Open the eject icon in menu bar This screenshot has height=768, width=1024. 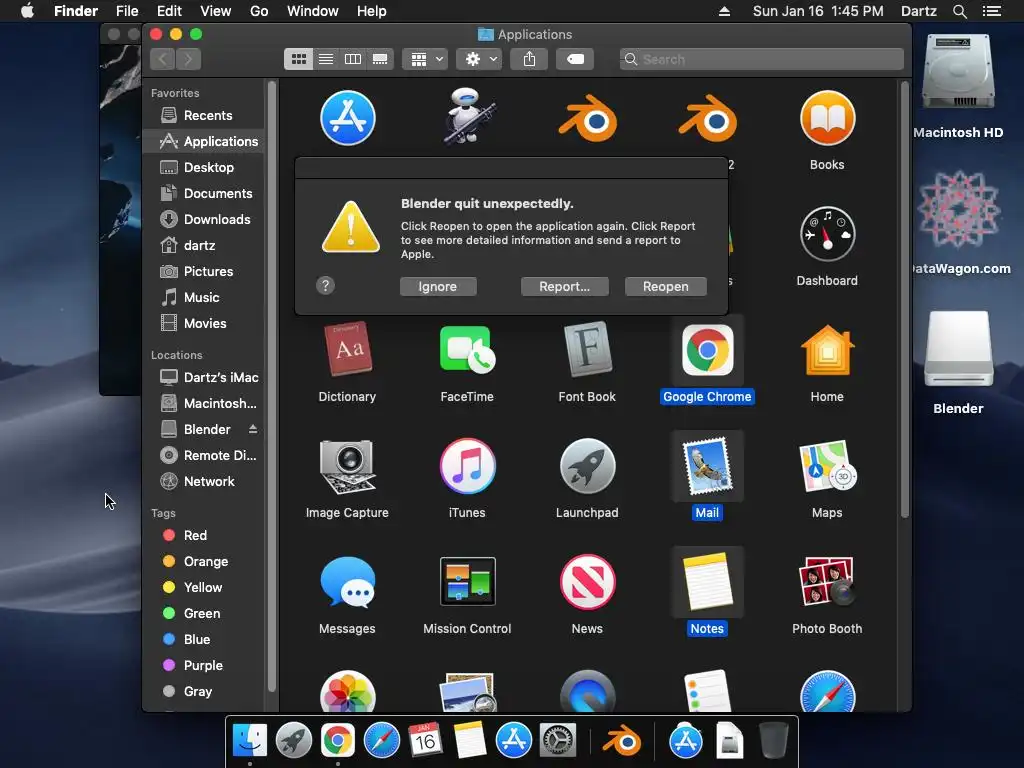click(x=724, y=11)
